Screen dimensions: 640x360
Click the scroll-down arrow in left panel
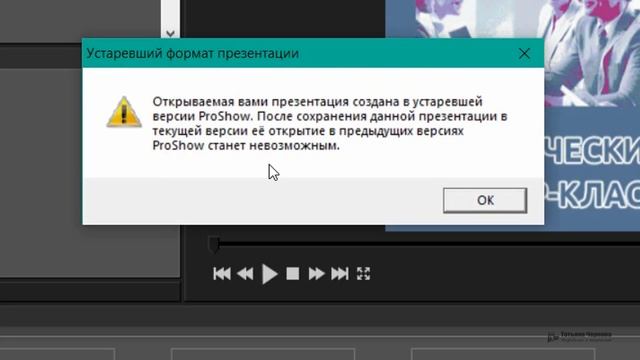tap(171, 33)
